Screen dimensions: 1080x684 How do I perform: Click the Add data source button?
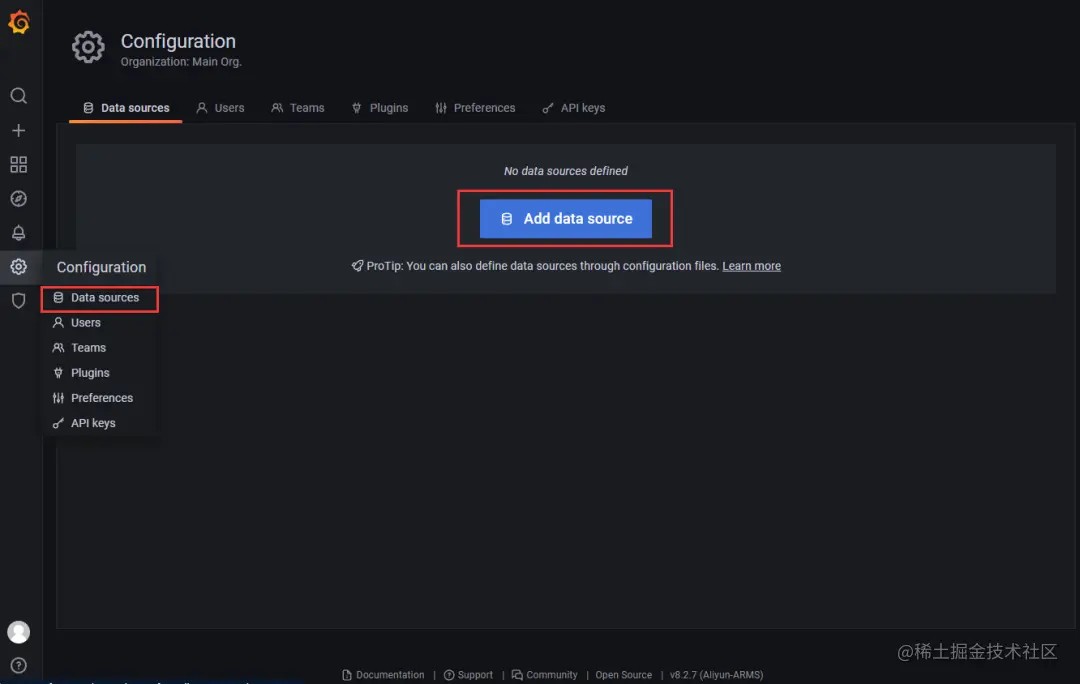tap(565, 218)
